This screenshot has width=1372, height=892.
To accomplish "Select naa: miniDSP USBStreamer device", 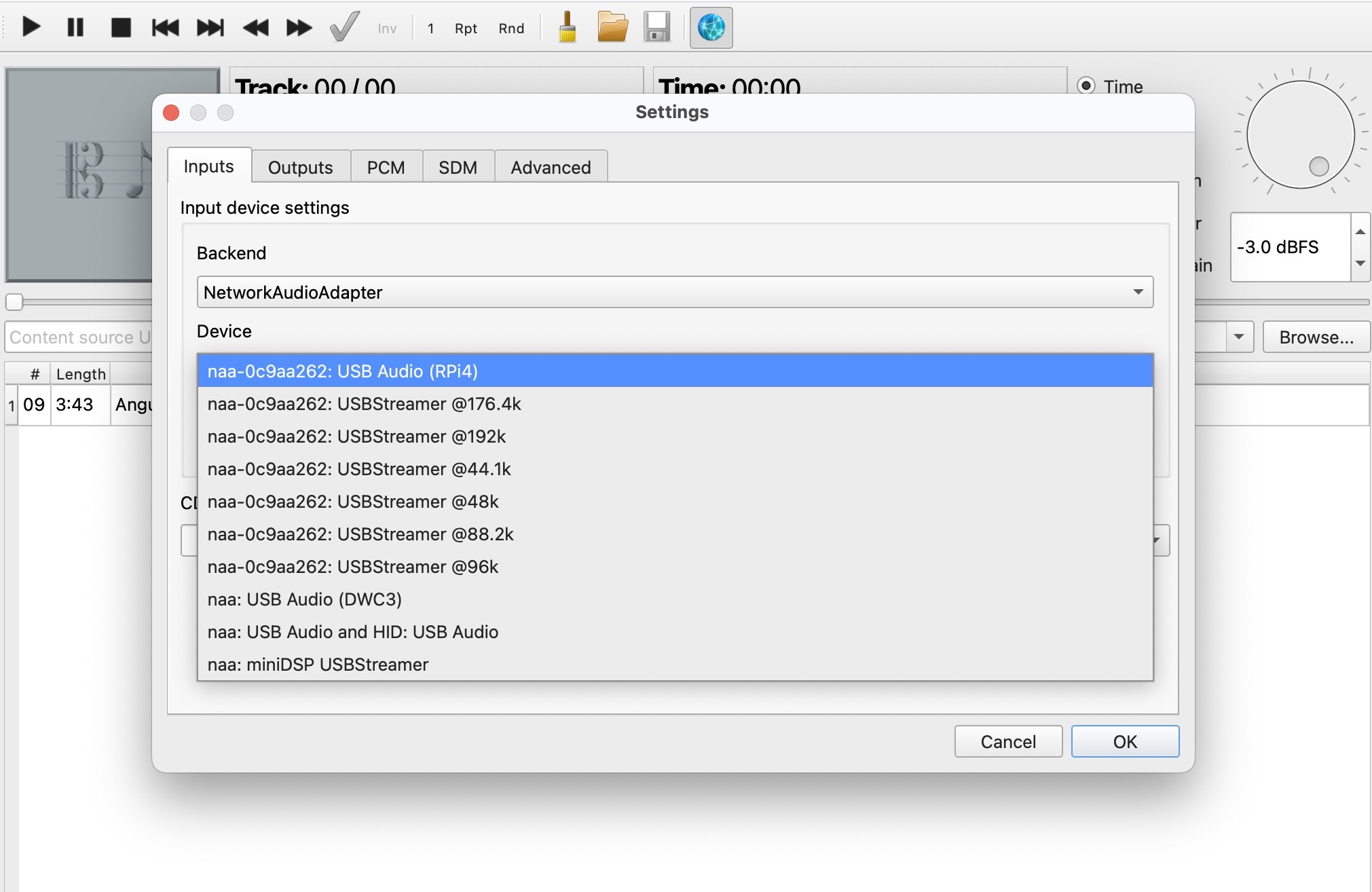I will pyautogui.click(x=675, y=665).
